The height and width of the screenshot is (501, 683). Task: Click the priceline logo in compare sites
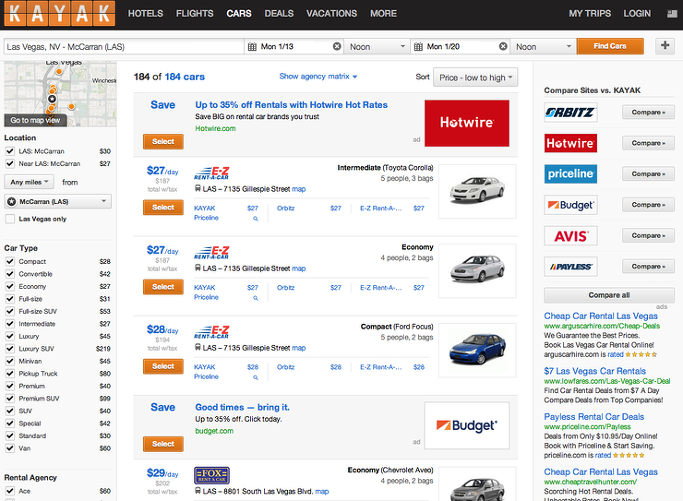570,174
